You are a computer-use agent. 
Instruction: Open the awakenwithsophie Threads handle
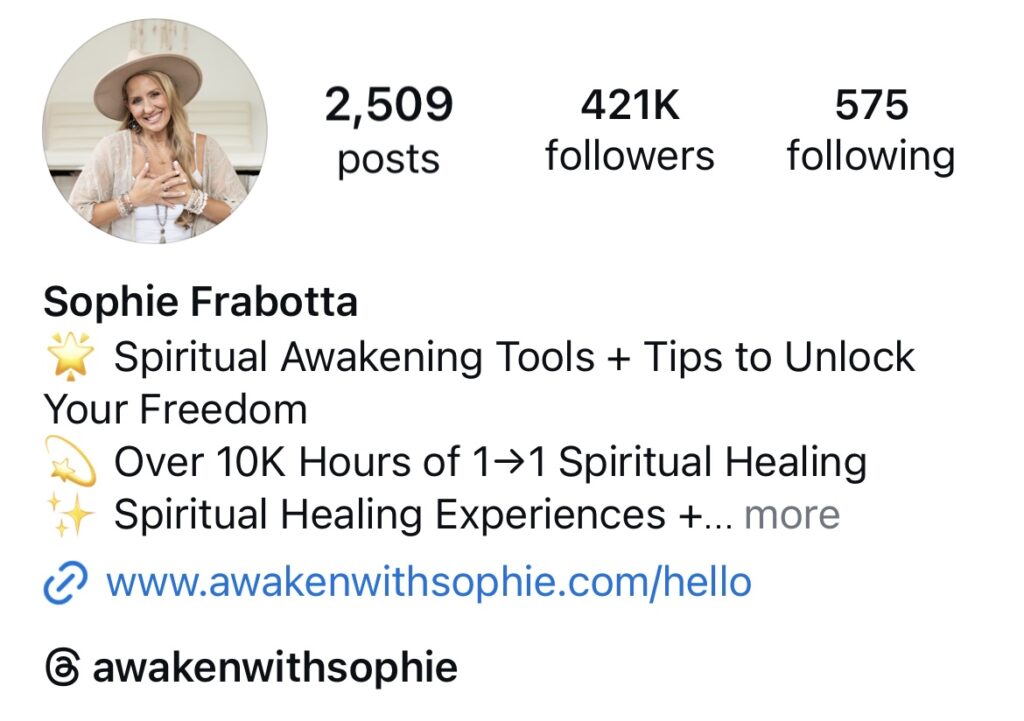point(275,668)
